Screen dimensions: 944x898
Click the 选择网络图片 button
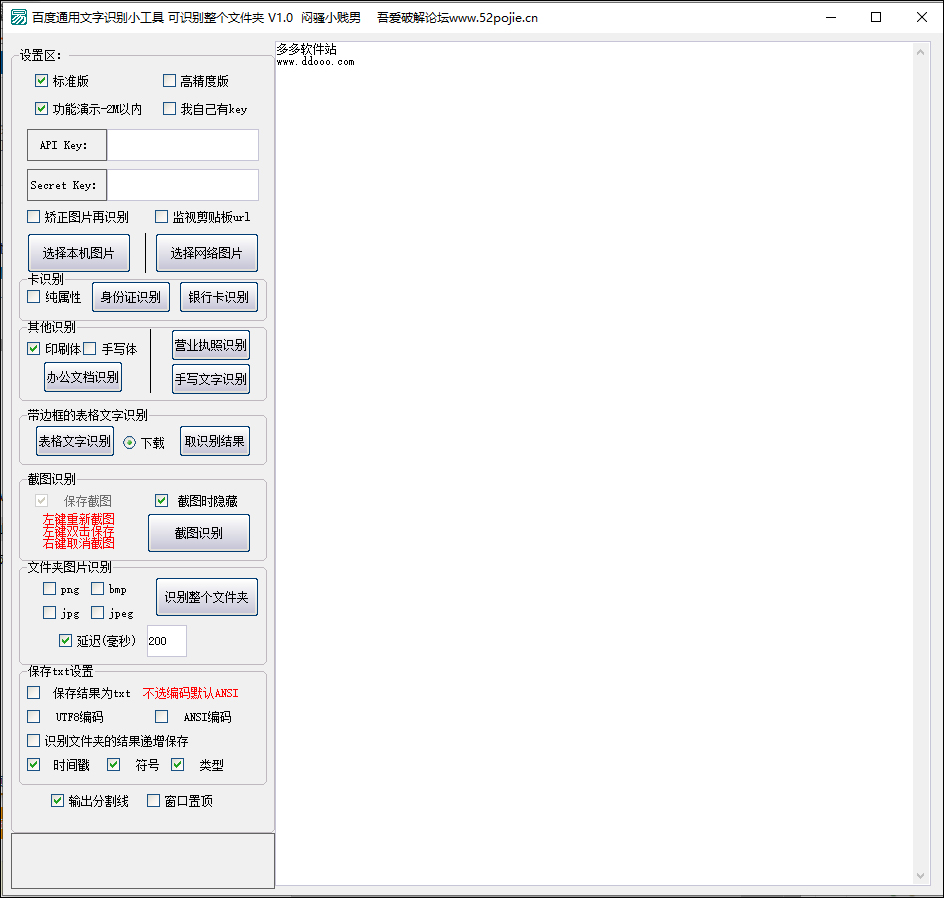(x=206, y=252)
